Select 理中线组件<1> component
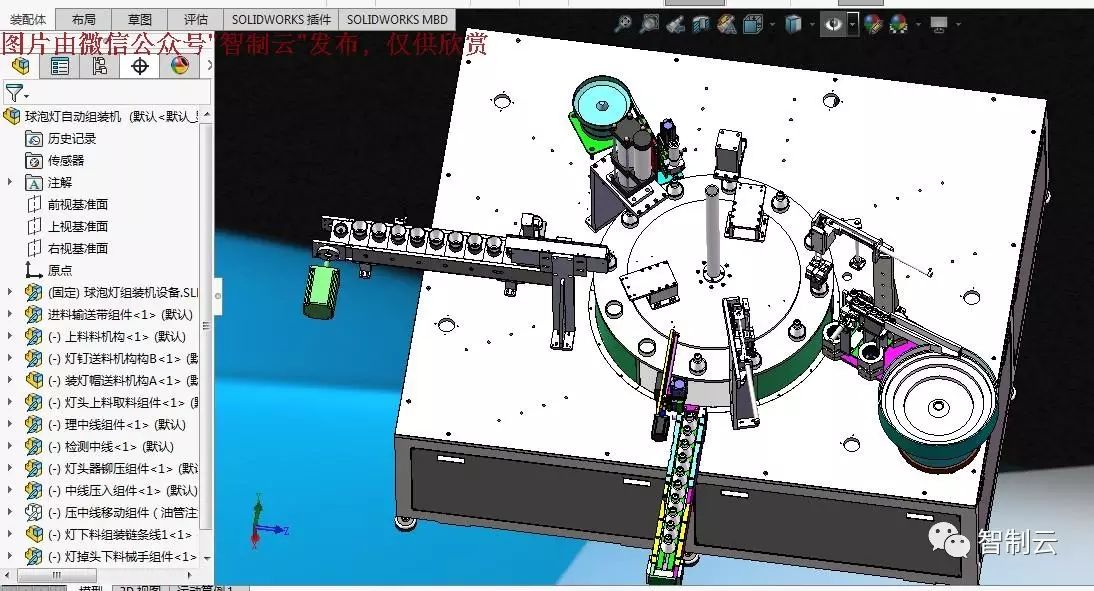Image resolution: width=1094 pixels, height=591 pixels. pyautogui.click(x=106, y=424)
